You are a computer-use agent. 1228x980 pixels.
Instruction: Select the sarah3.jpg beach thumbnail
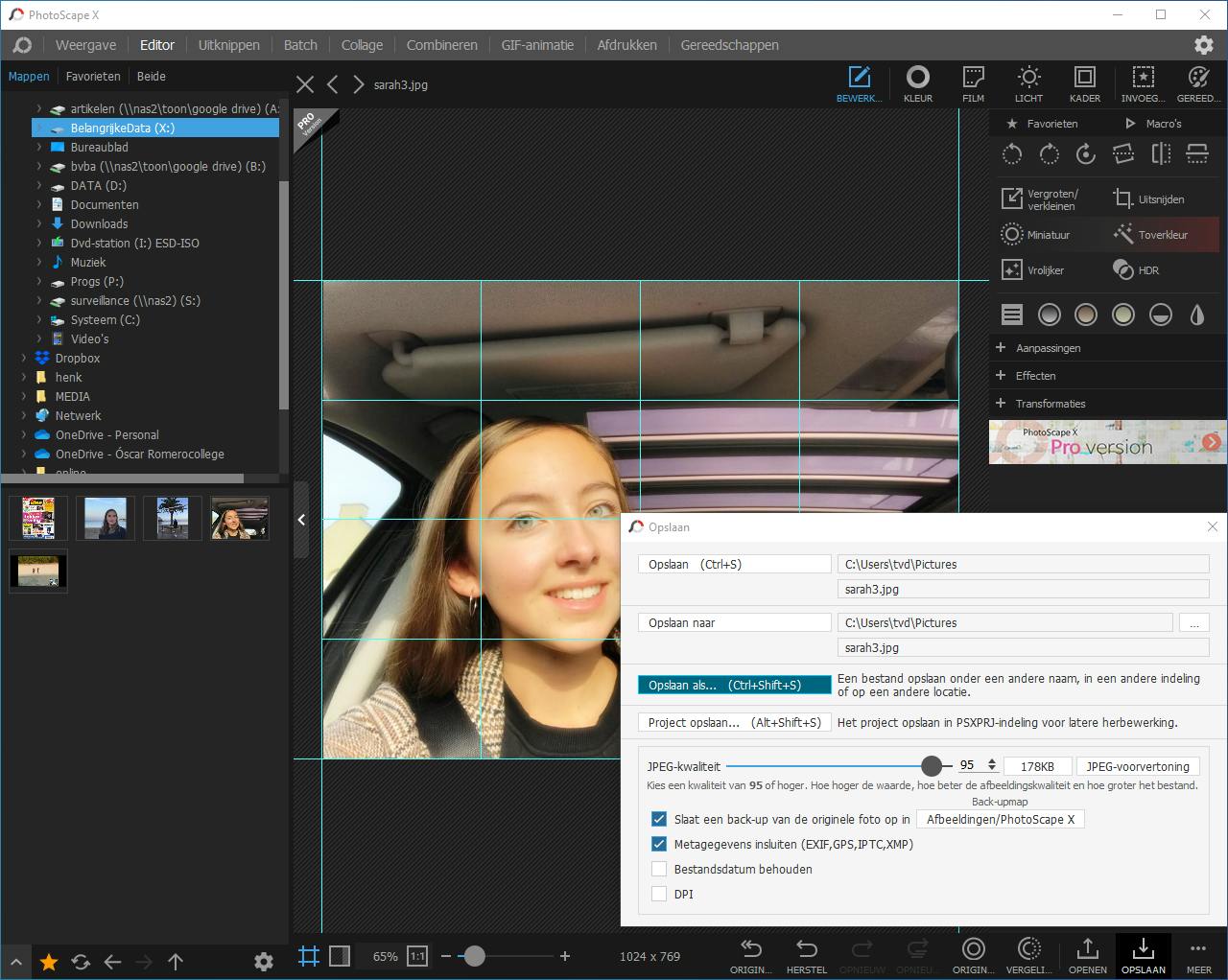point(106,518)
